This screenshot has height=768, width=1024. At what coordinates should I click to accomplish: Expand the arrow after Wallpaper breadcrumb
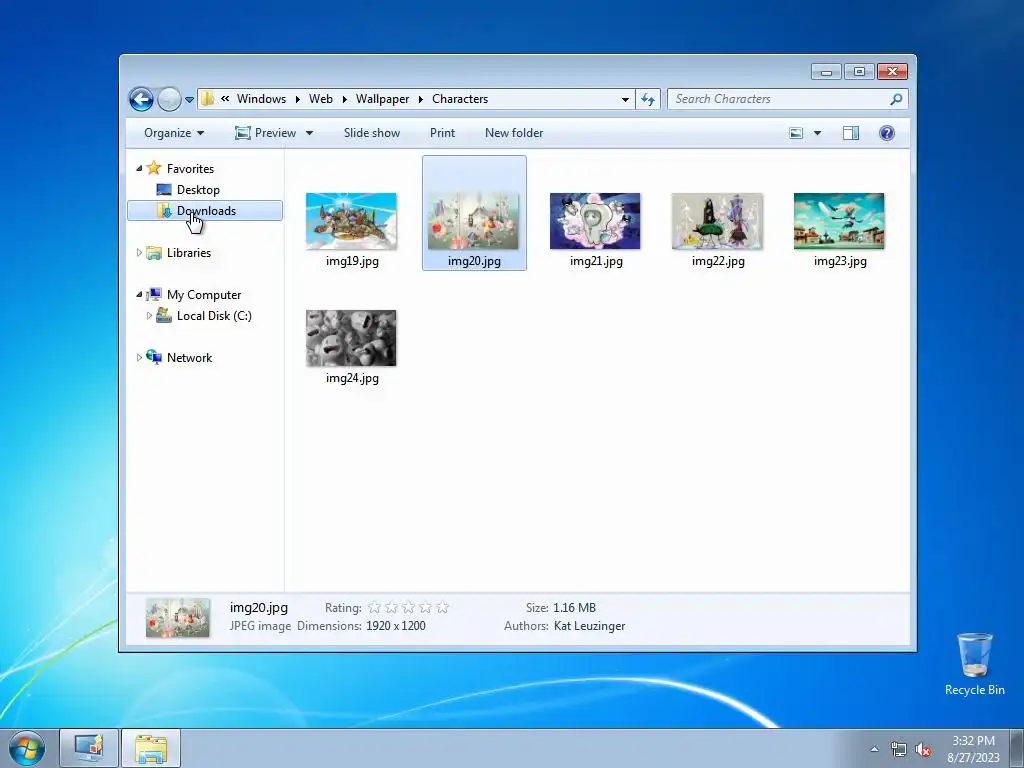coord(421,99)
